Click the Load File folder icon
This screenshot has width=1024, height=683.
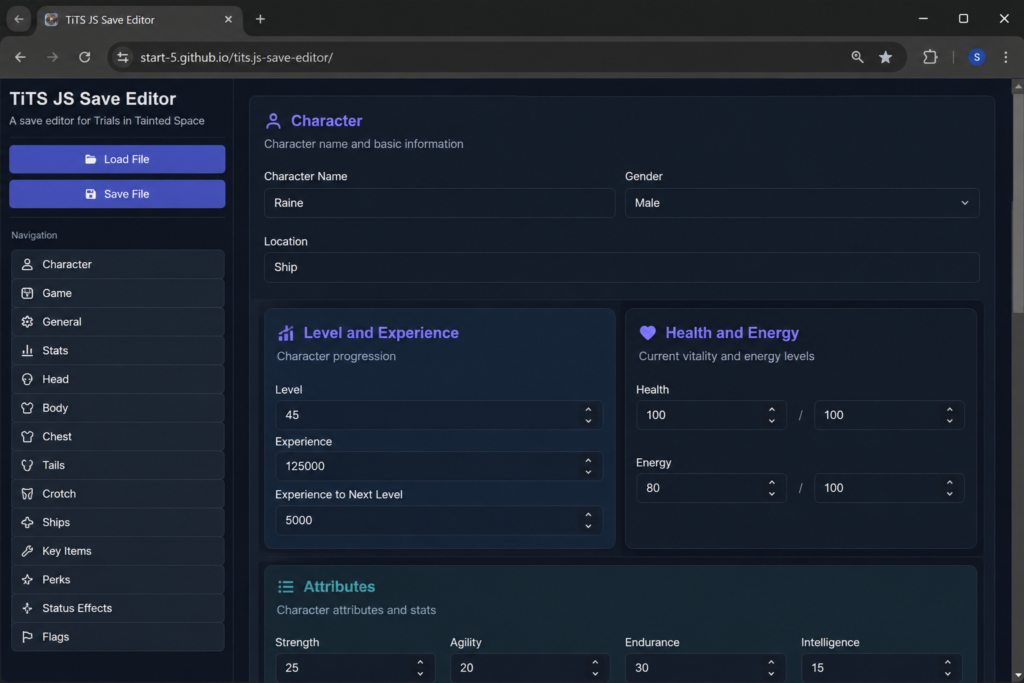[90, 159]
